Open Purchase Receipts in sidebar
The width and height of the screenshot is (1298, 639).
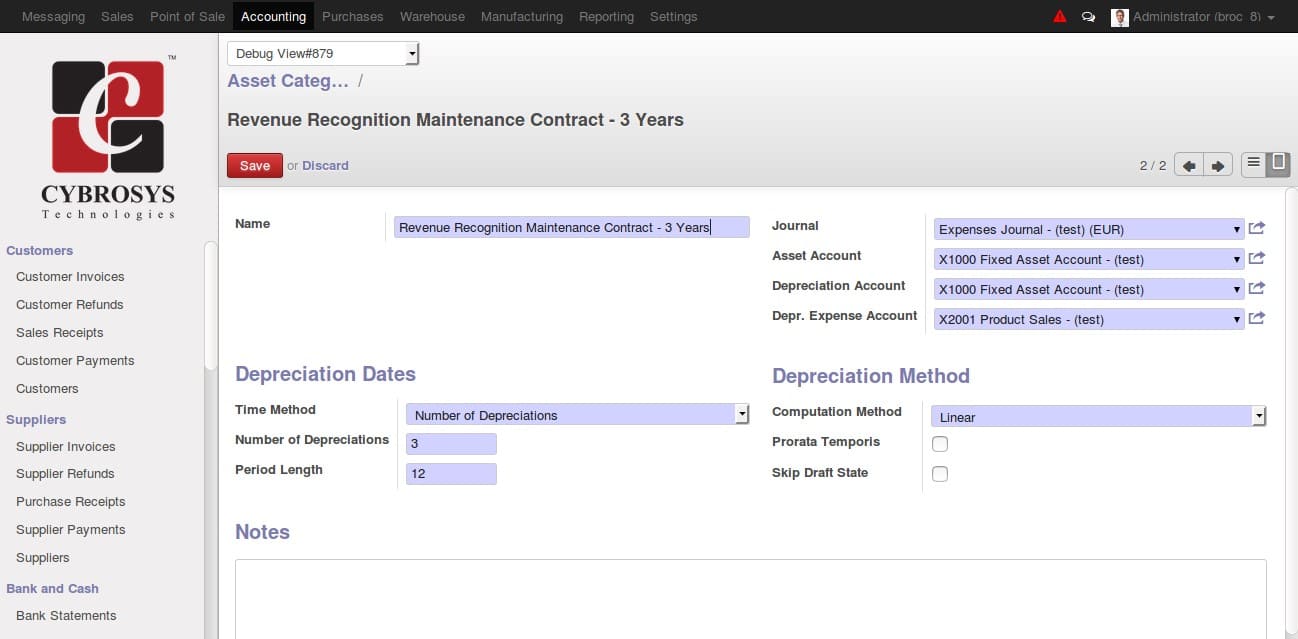coord(70,502)
